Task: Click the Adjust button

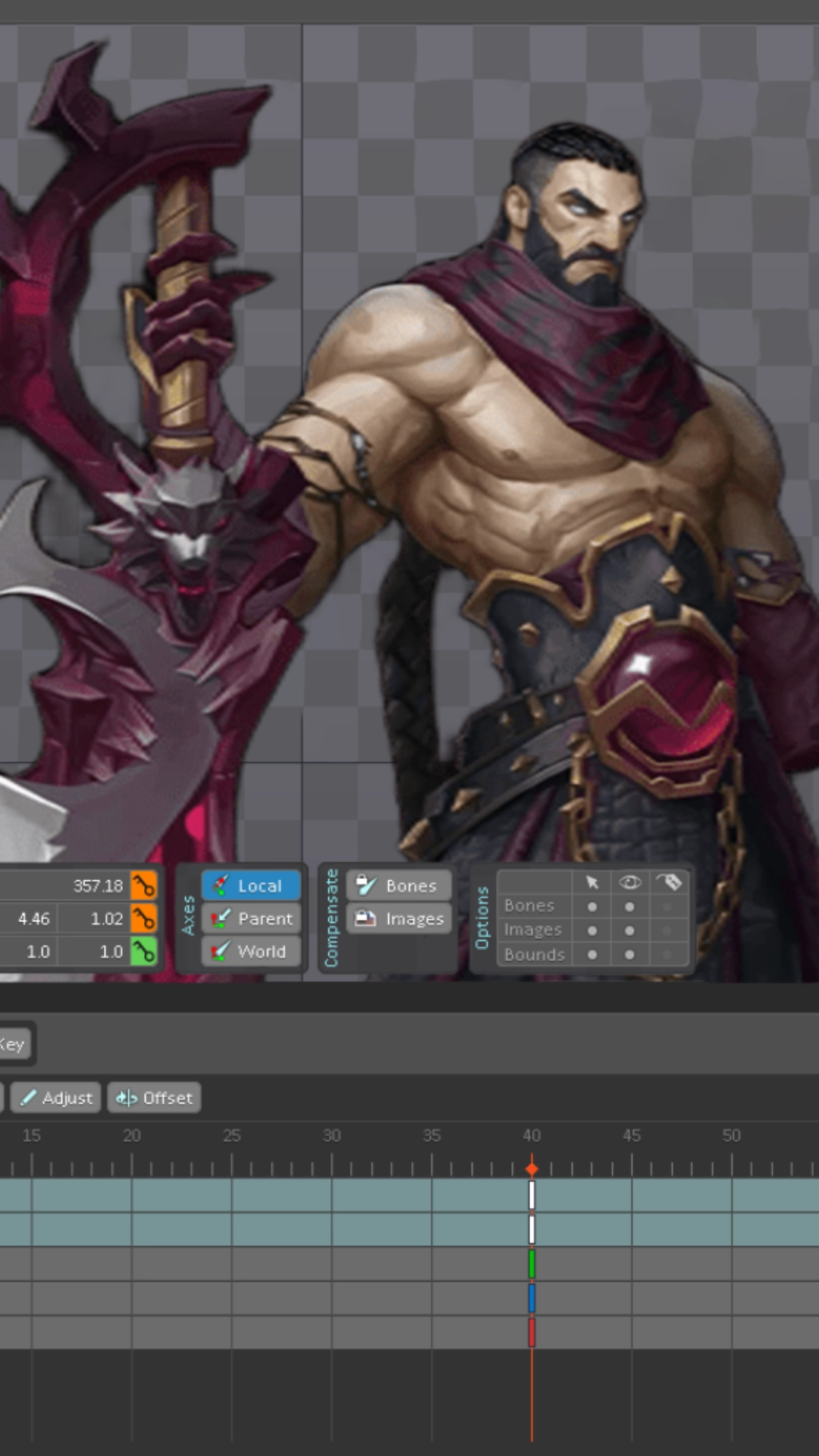Action: [56, 1097]
